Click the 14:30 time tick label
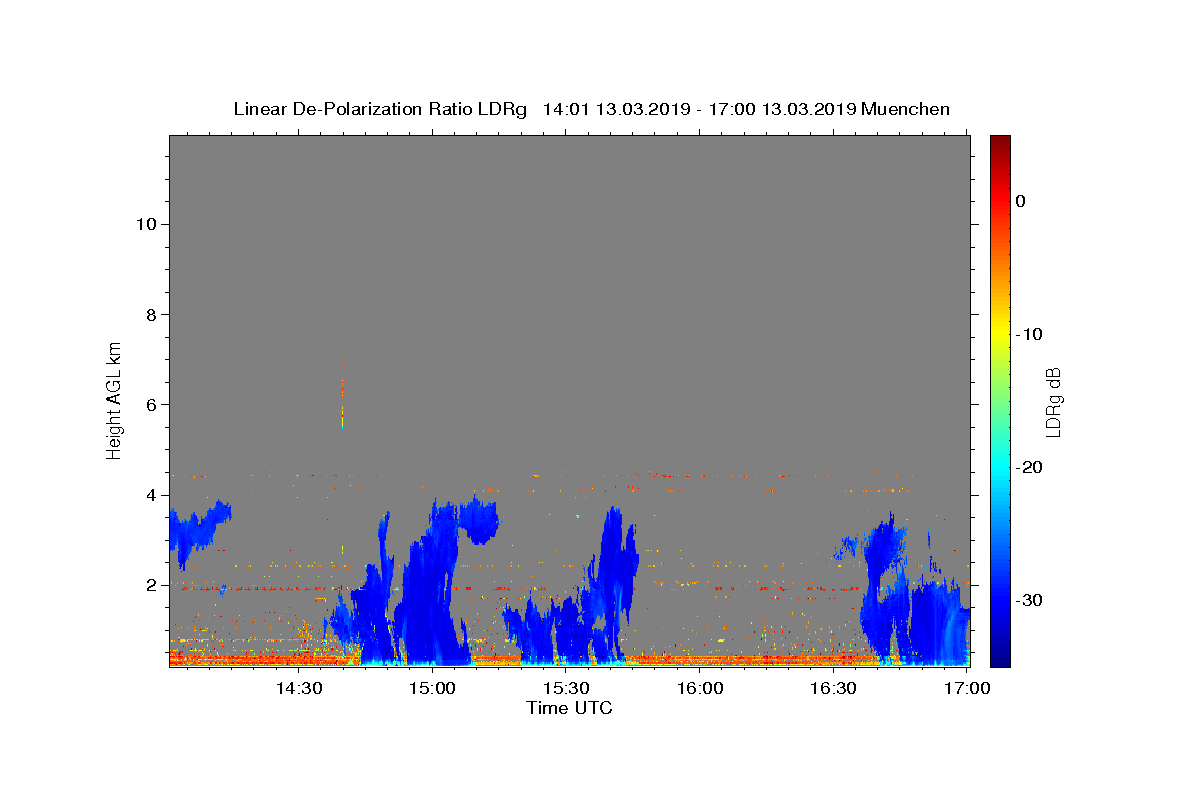1200x800 pixels. click(298, 688)
